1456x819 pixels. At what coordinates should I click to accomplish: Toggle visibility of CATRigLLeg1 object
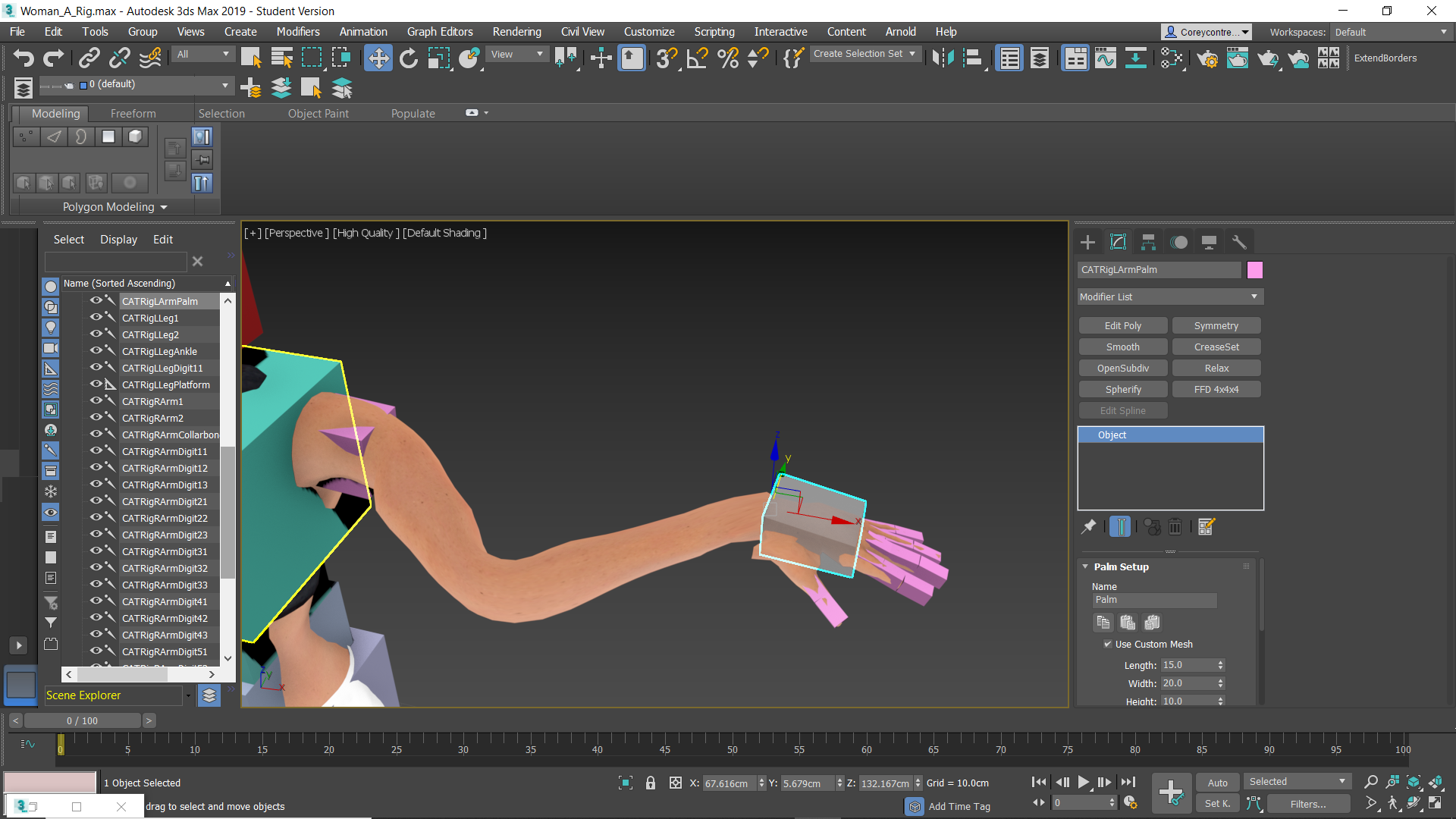[x=96, y=318]
